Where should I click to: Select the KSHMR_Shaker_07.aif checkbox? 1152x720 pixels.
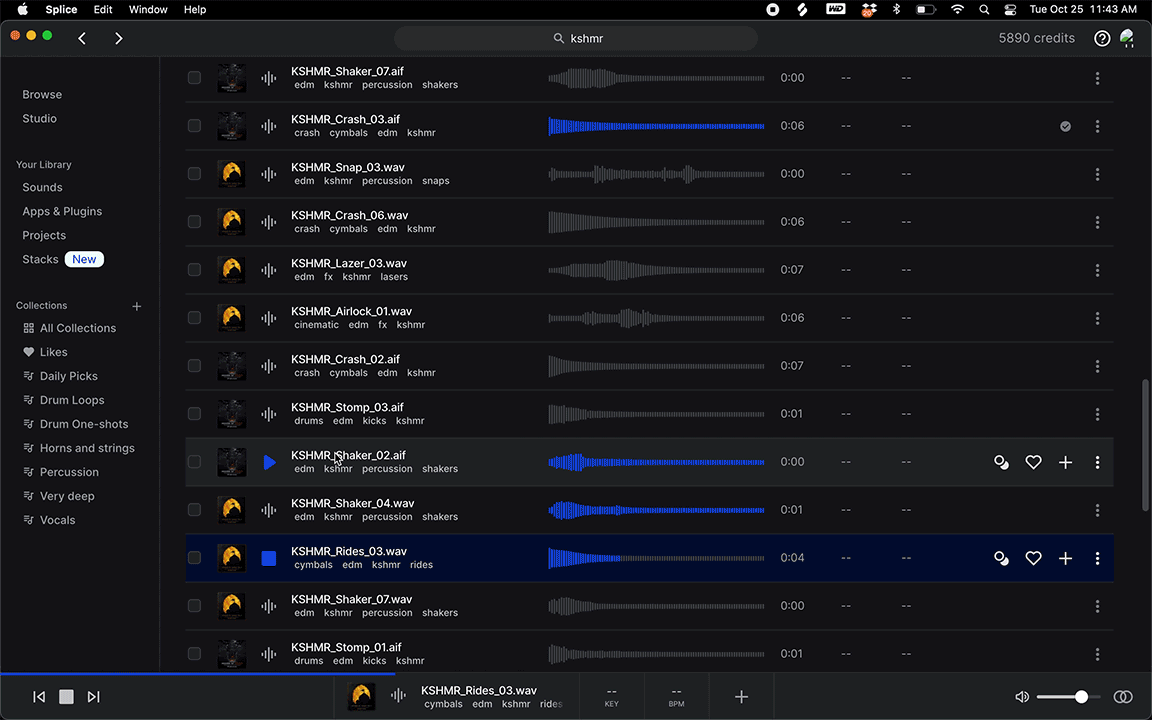[x=194, y=78]
